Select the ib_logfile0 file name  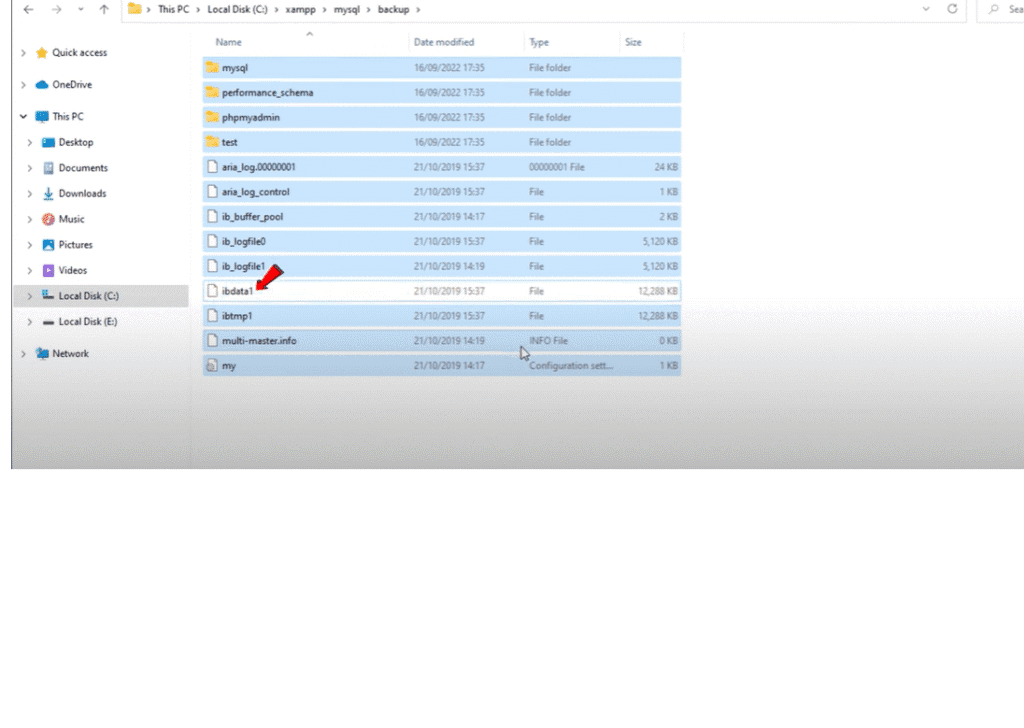(244, 242)
